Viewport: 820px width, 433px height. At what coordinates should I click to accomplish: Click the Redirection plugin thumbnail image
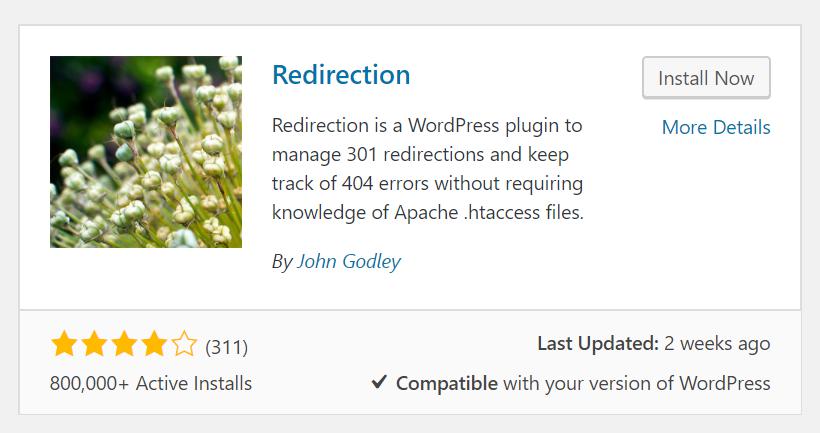[146, 152]
